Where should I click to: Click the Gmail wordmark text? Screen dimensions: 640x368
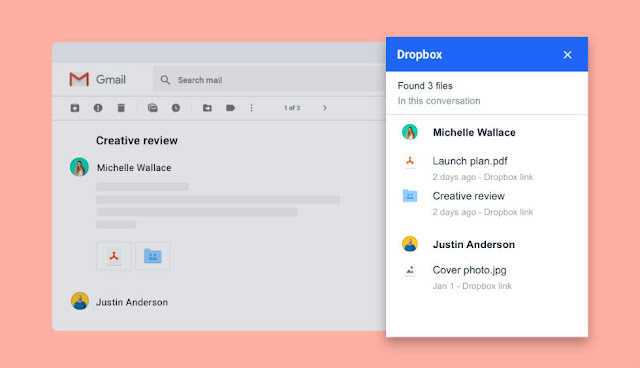111,80
